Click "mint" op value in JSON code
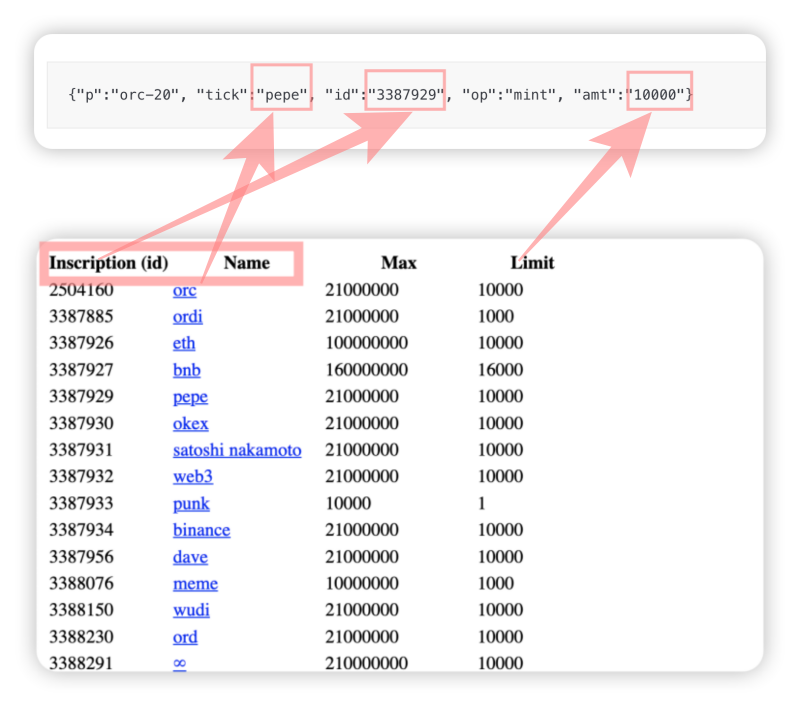Image resolution: width=800 pixels, height=708 pixels. click(530, 95)
